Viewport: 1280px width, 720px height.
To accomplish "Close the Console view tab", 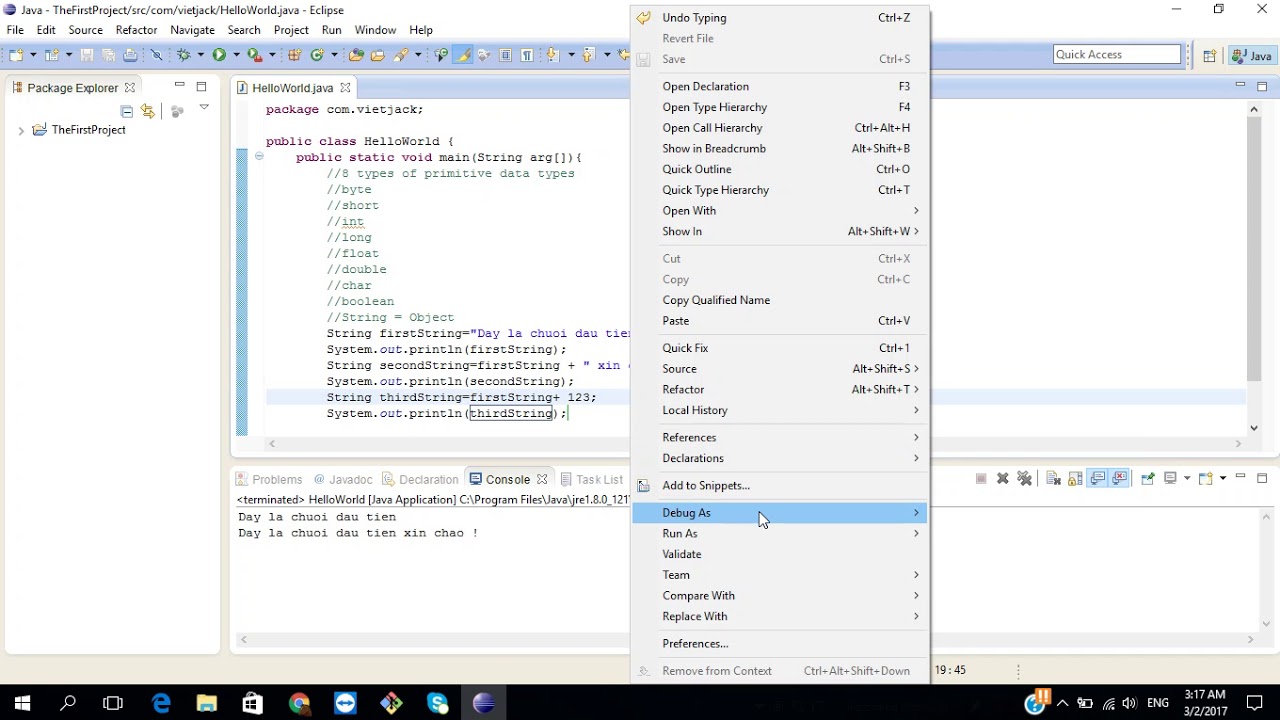I will point(542,480).
